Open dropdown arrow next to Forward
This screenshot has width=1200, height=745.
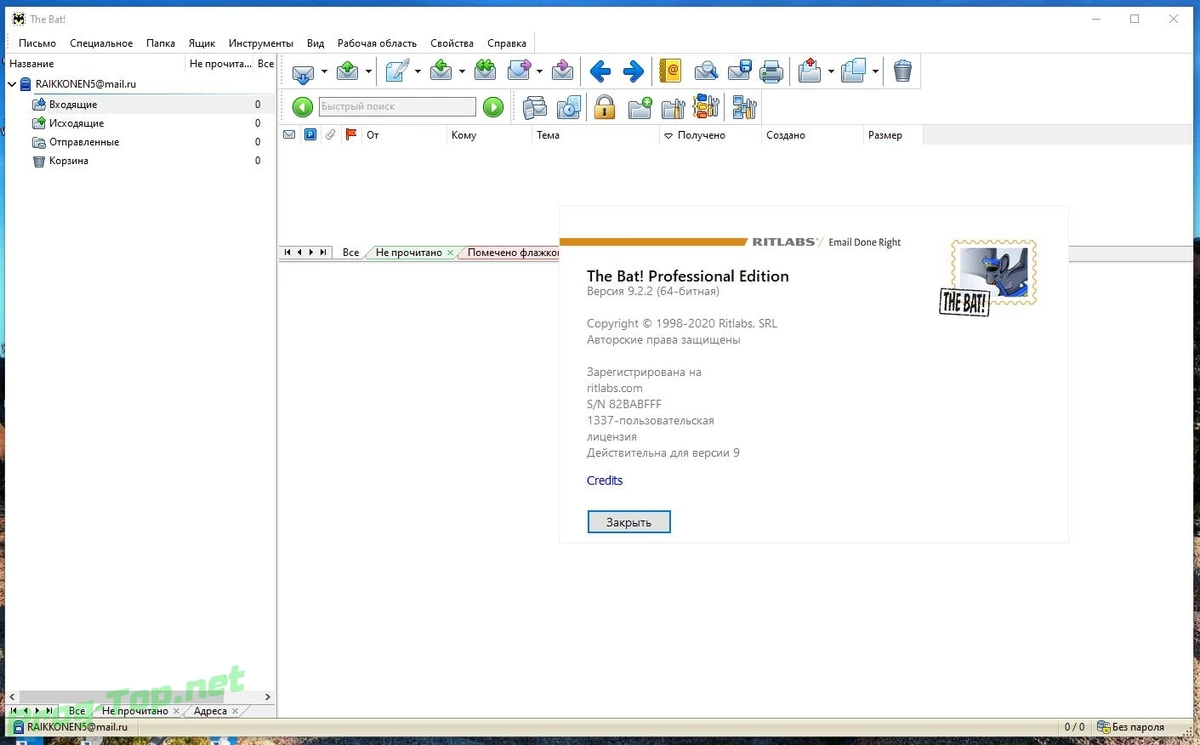click(x=540, y=72)
